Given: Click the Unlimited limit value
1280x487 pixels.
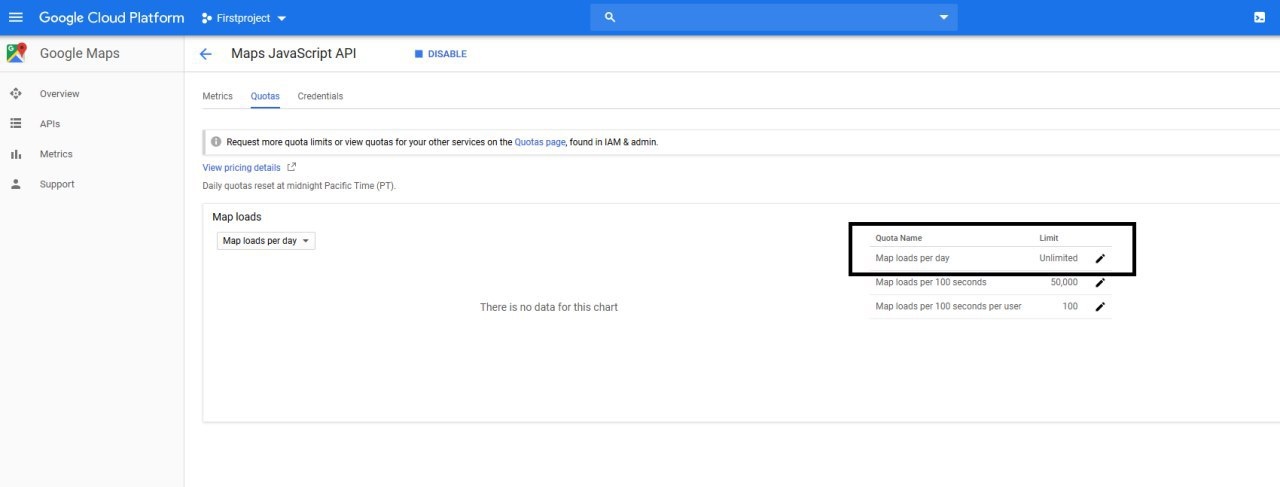Looking at the screenshot, I should point(1058,258).
